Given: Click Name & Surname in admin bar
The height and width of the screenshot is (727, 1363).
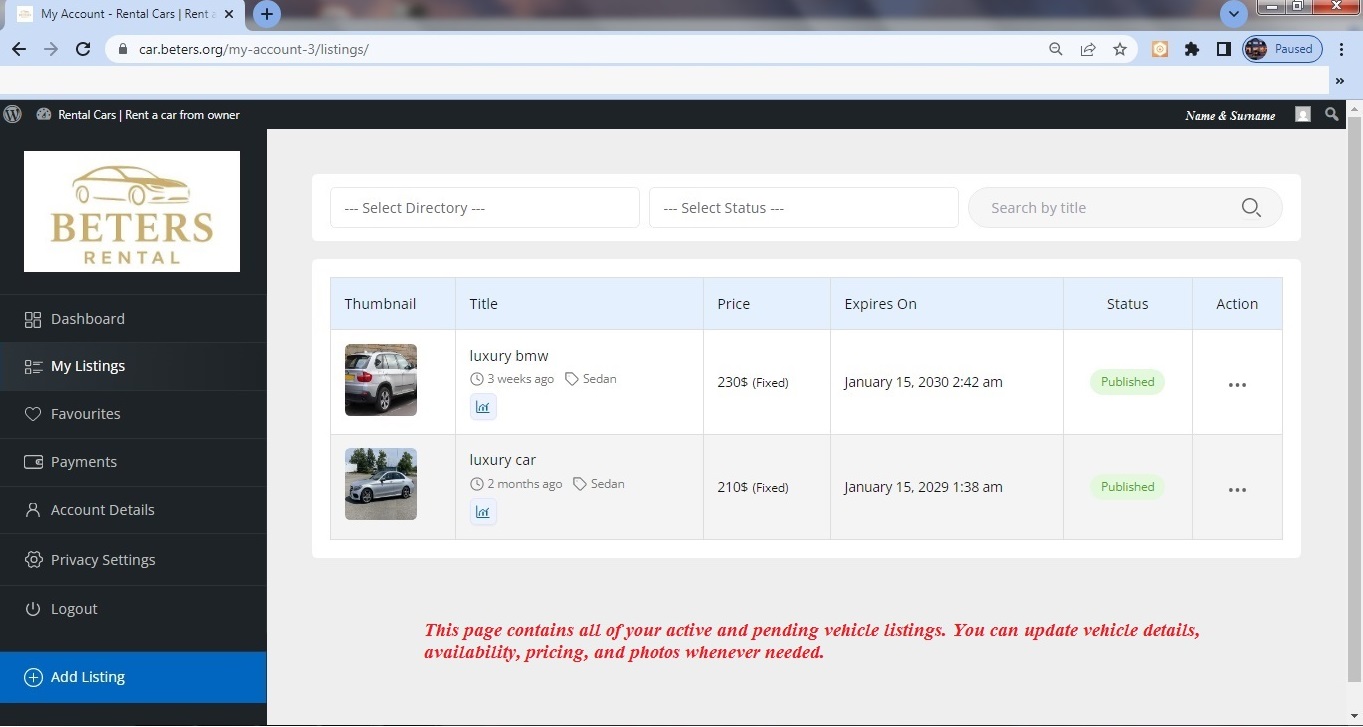Looking at the screenshot, I should coord(1230,116).
